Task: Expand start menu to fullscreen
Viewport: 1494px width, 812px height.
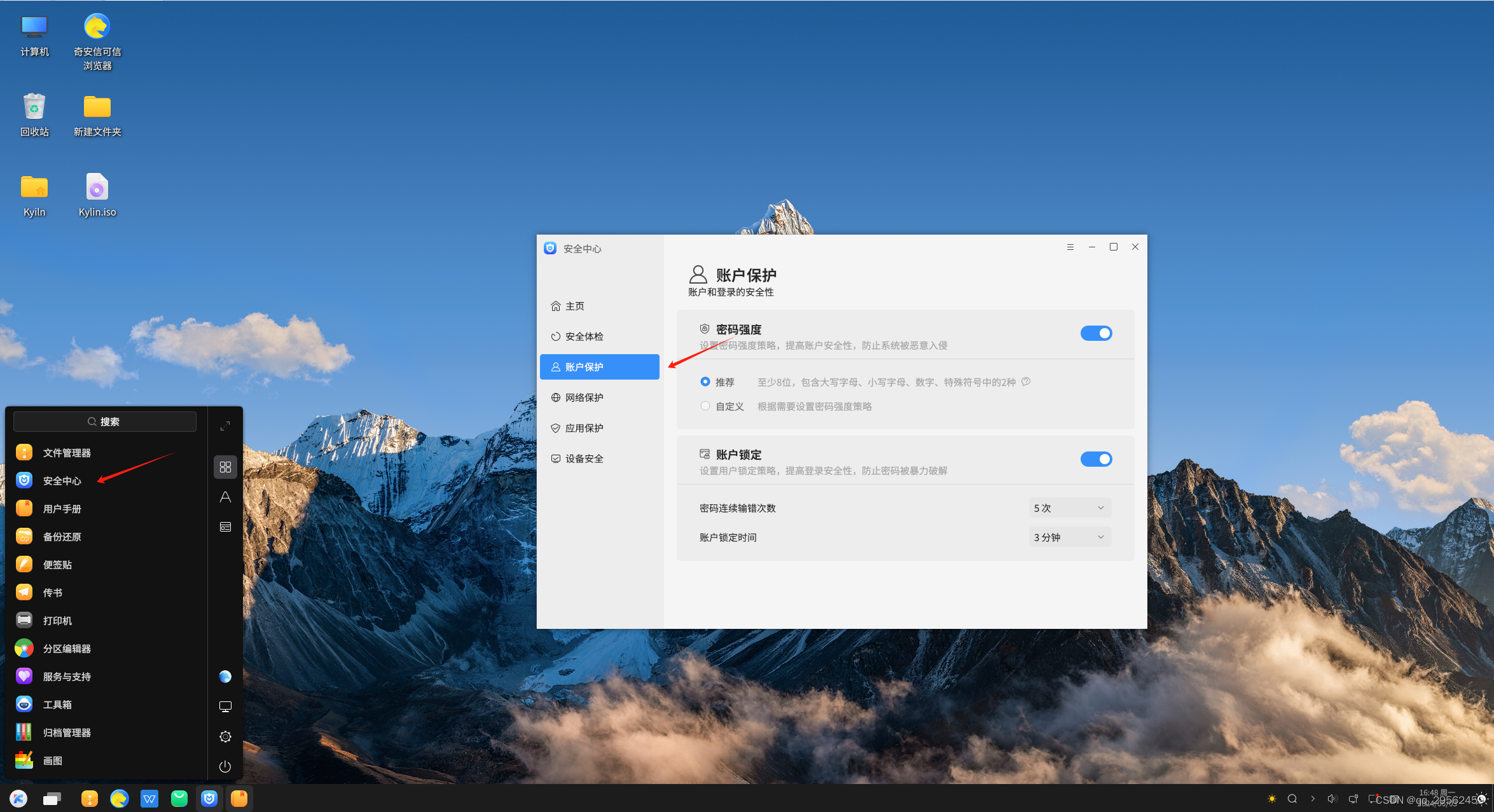Action: point(225,426)
